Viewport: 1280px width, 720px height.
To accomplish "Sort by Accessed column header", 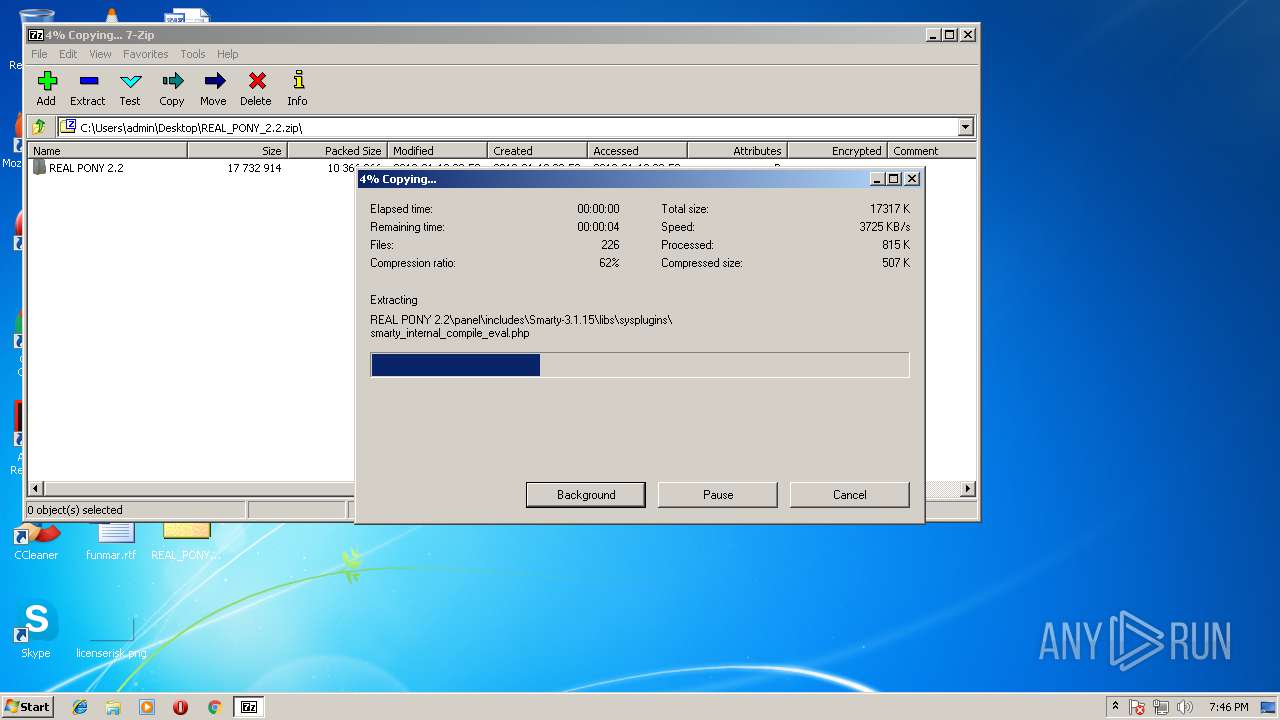I will click(638, 151).
